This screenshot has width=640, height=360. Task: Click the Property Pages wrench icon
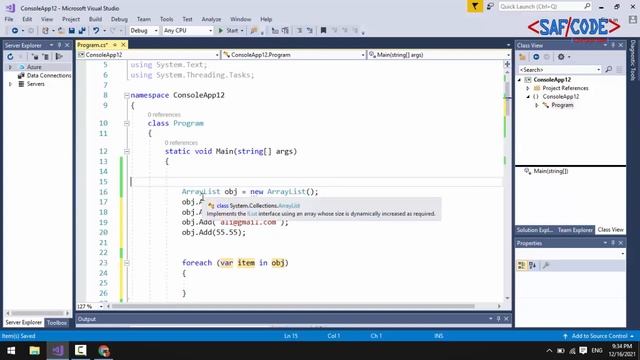tap(546, 266)
